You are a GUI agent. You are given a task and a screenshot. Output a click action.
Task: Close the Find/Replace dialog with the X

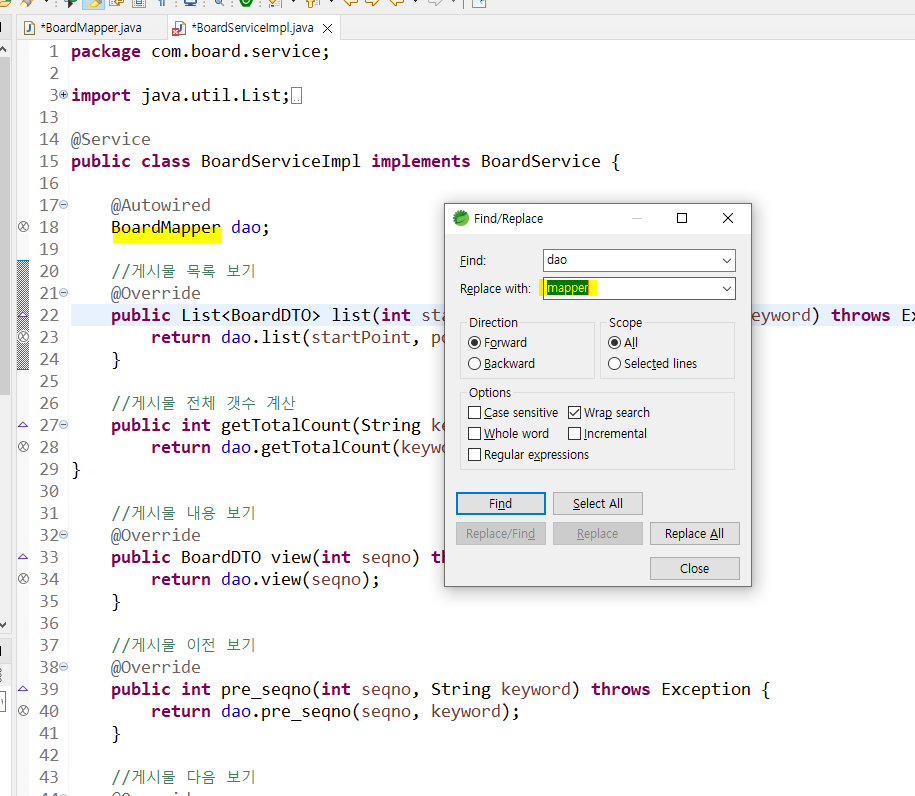coord(728,218)
